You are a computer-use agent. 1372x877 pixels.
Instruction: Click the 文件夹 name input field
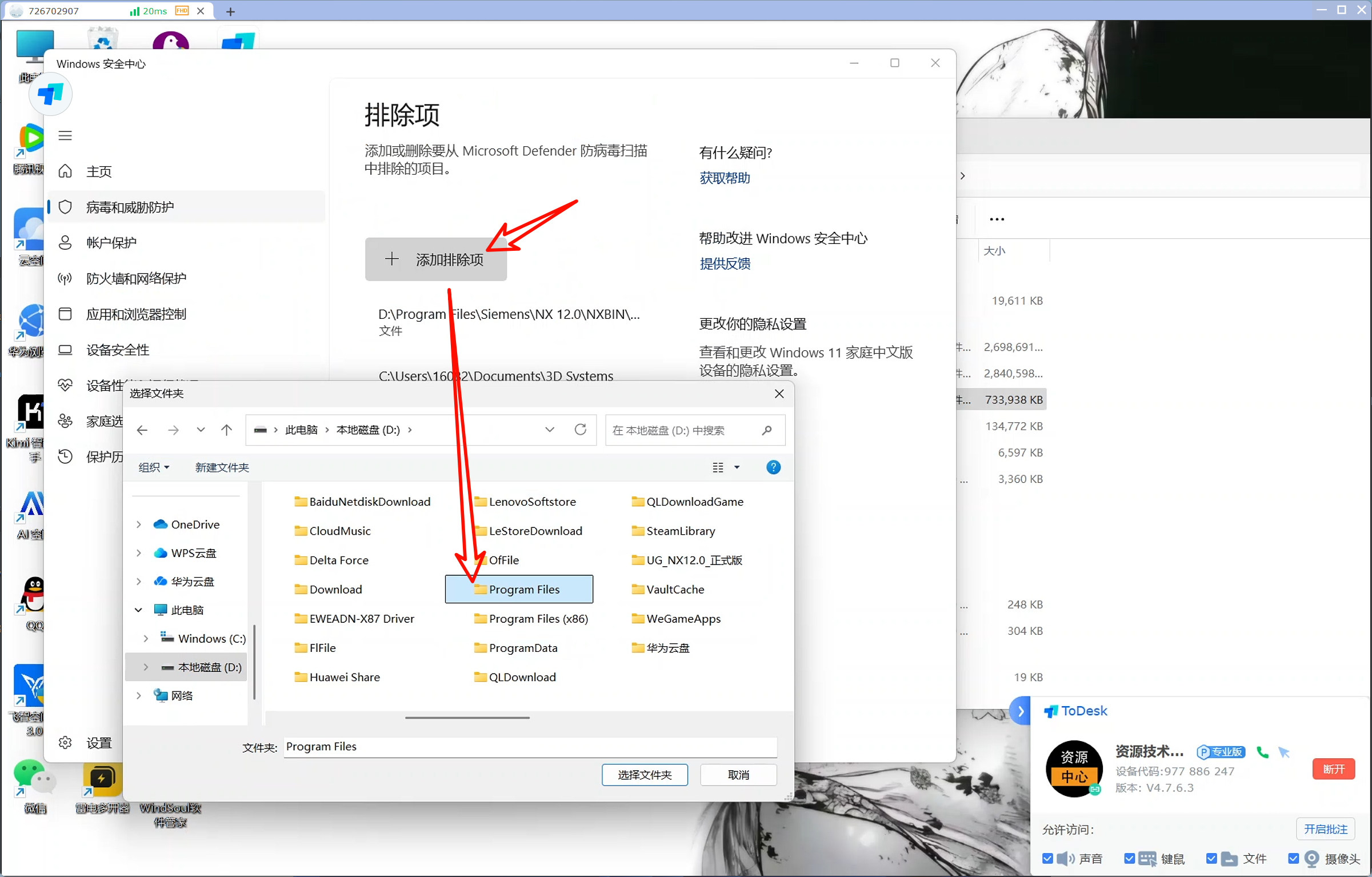click(530, 746)
